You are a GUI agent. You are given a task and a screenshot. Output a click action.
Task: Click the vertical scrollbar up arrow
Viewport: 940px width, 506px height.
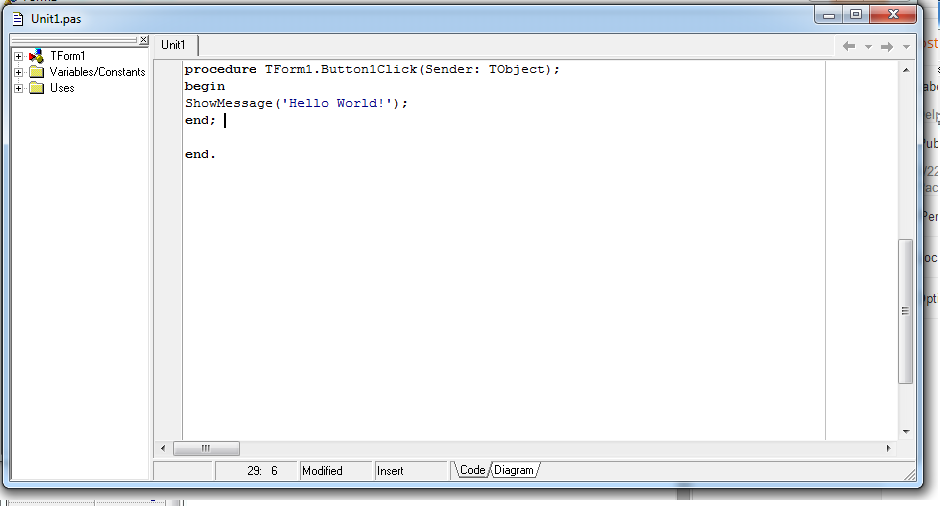pos(906,70)
